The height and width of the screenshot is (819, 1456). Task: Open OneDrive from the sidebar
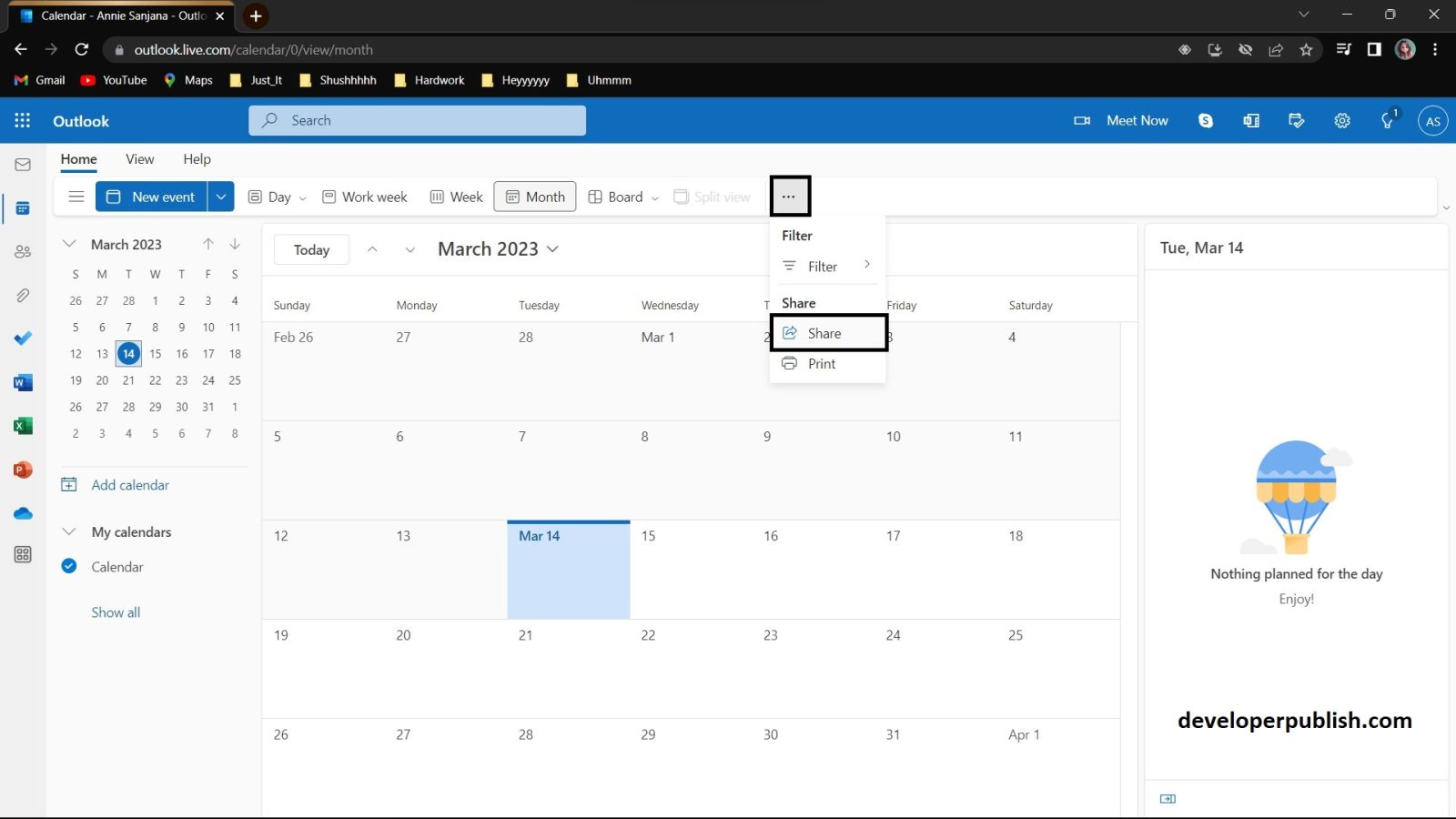pos(23,512)
